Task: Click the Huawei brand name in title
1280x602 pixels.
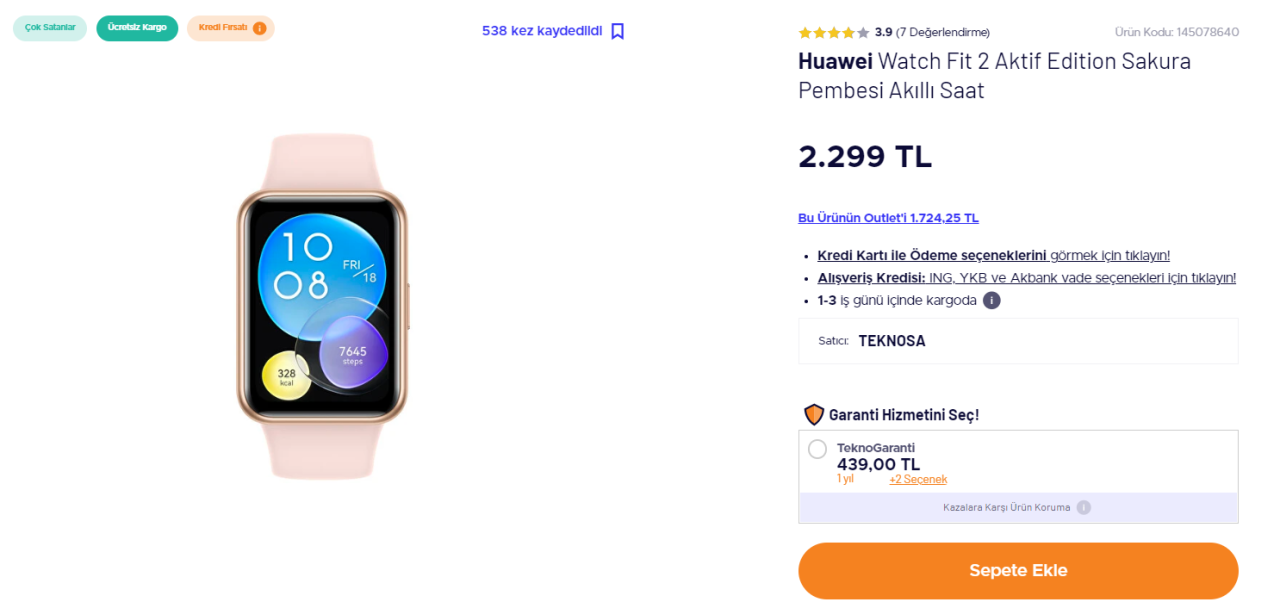Action: point(835,61)
